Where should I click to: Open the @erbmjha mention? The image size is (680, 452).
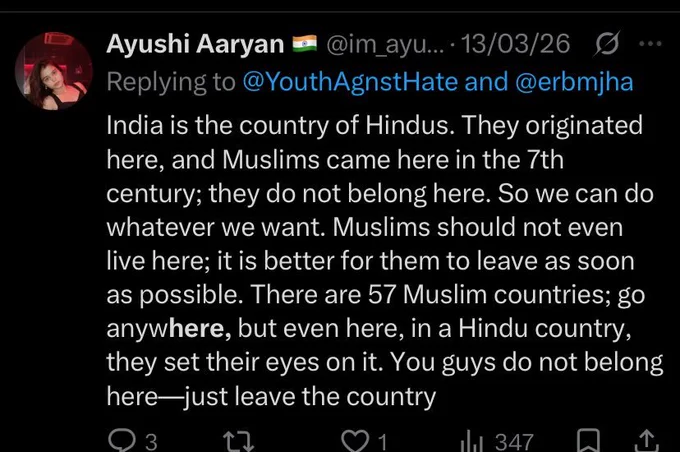coord(574,82)
